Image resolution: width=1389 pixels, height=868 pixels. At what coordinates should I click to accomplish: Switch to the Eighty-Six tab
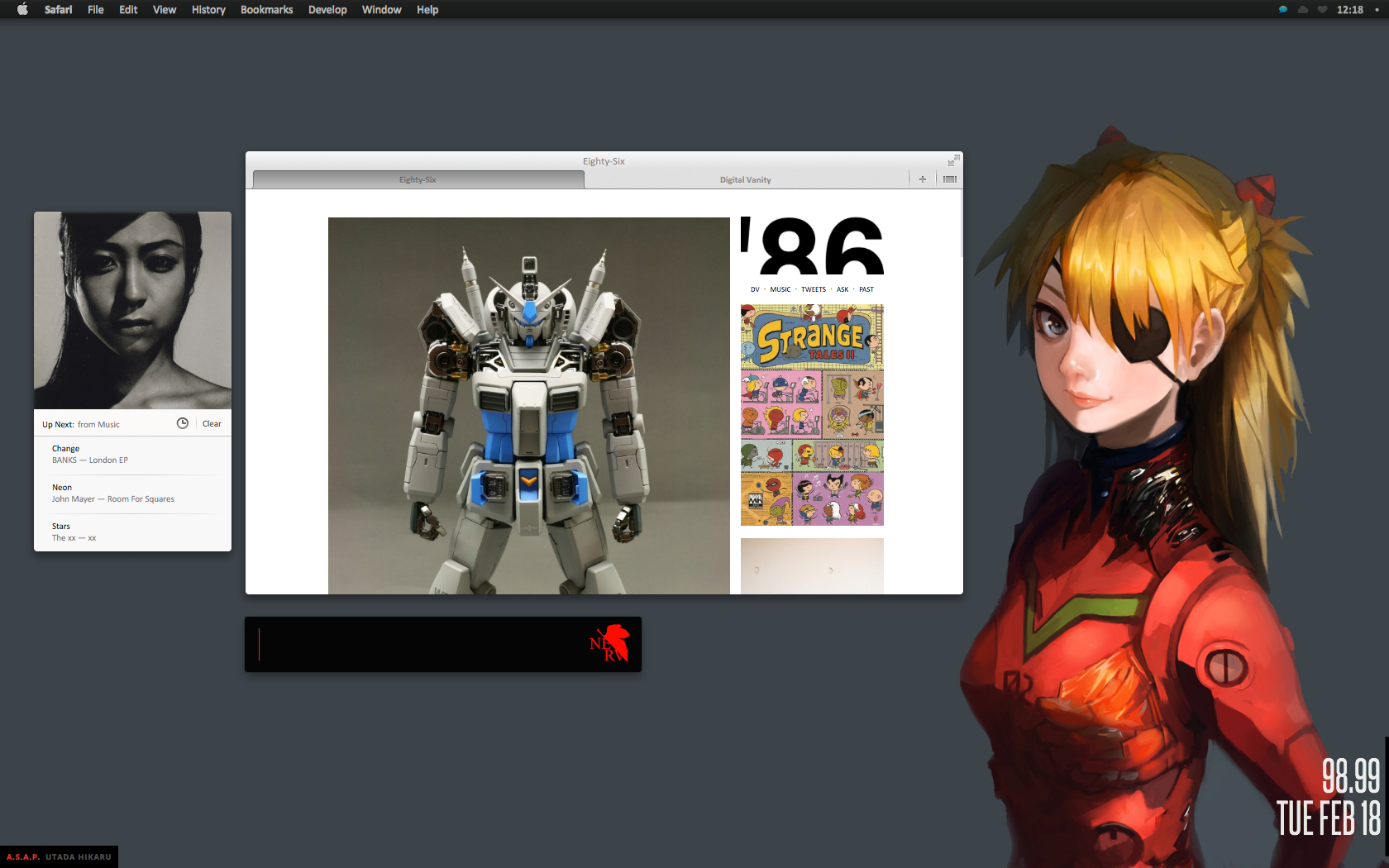click(x=418, y=179)
